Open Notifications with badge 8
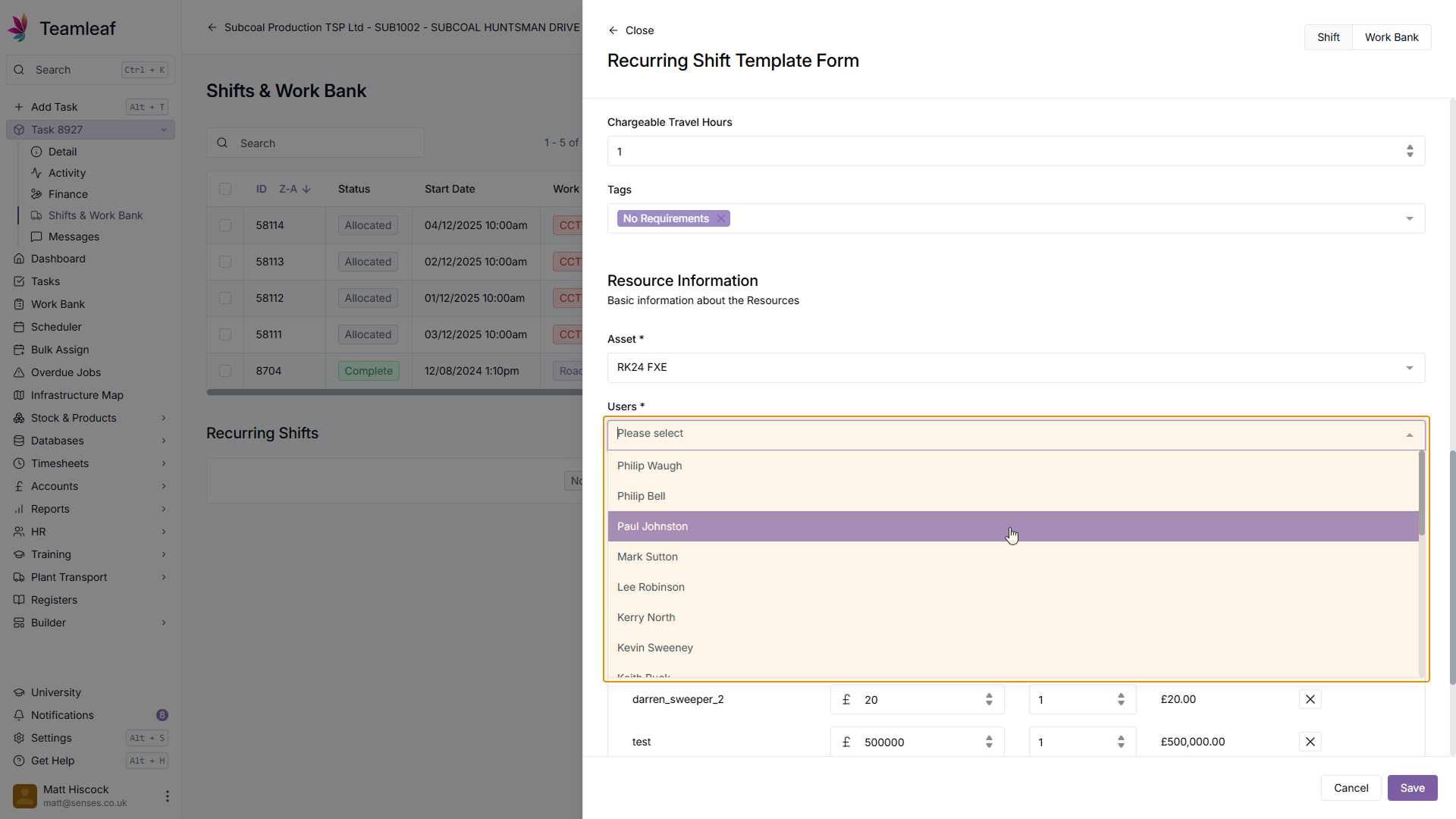1456x819 pixels. pos(62,715)
